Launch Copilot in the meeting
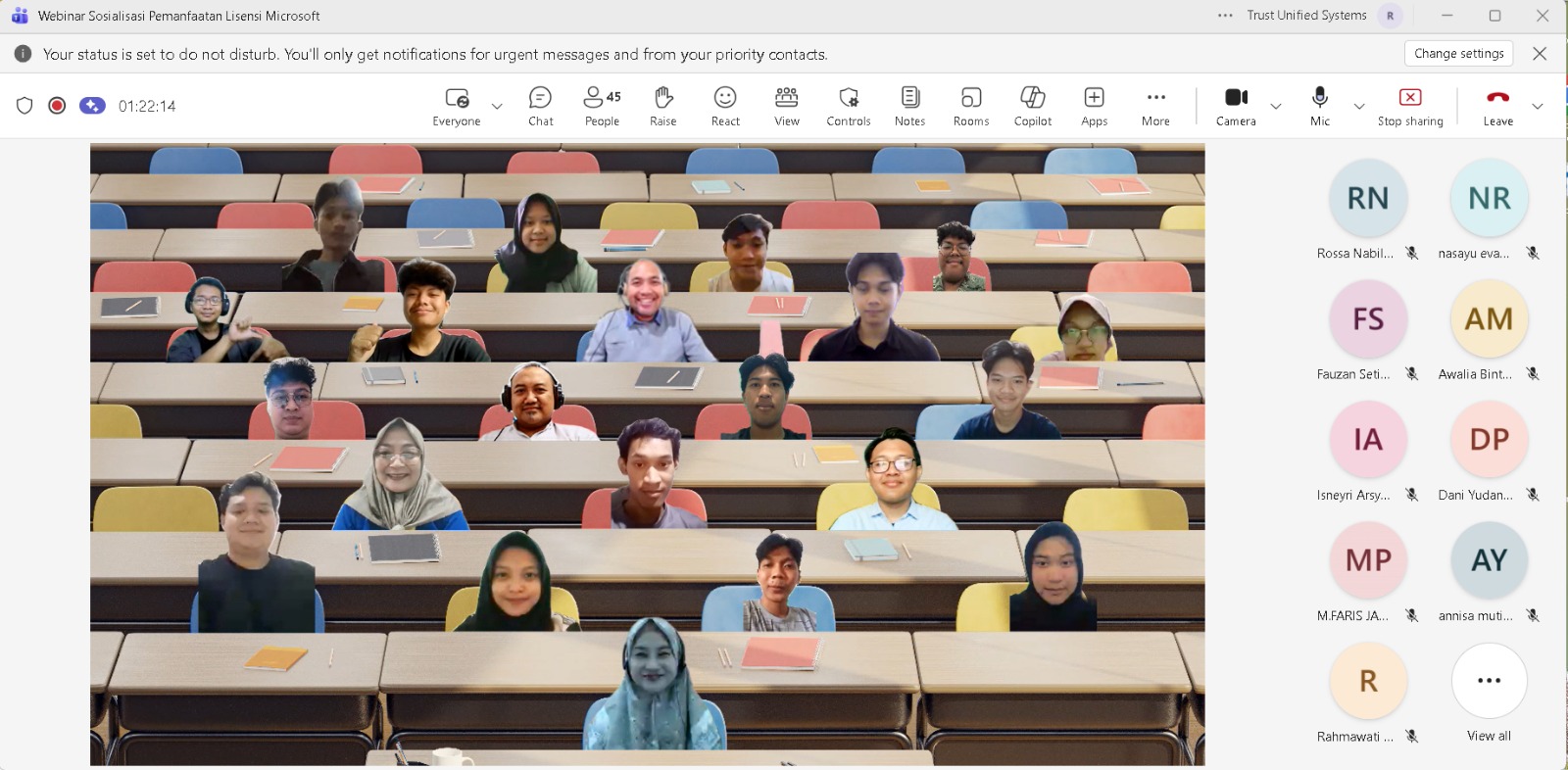1568x770 pixels. point(1033,106)
